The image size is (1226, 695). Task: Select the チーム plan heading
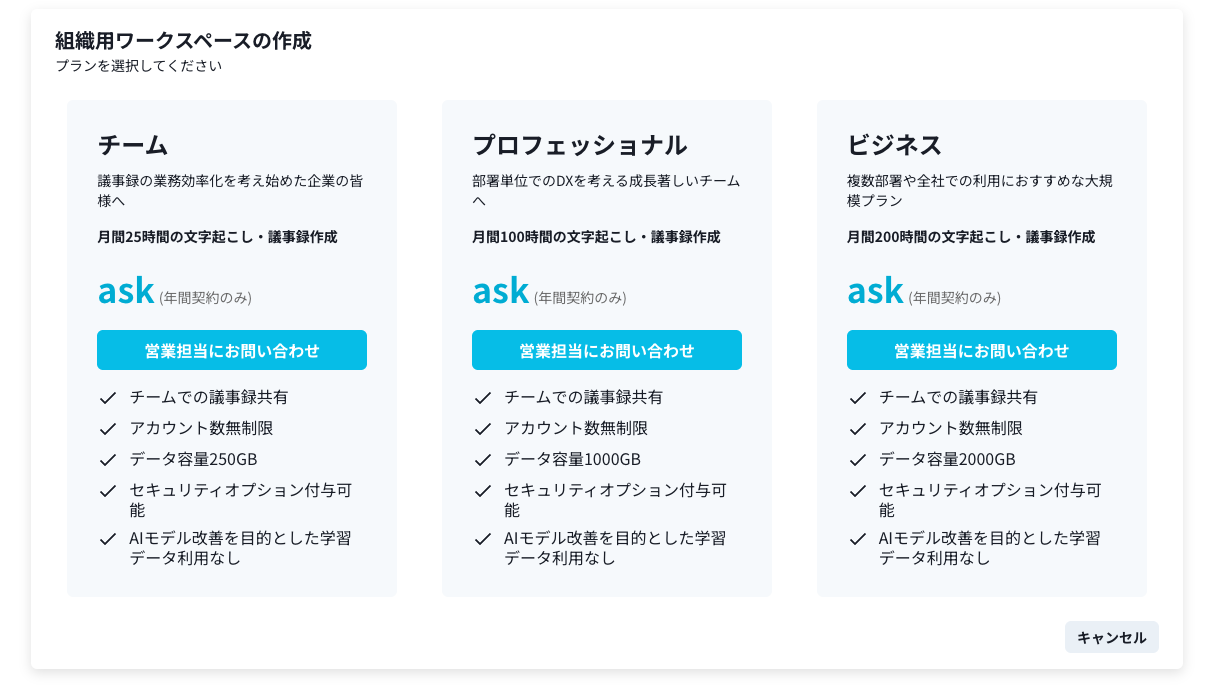[133, 145]
